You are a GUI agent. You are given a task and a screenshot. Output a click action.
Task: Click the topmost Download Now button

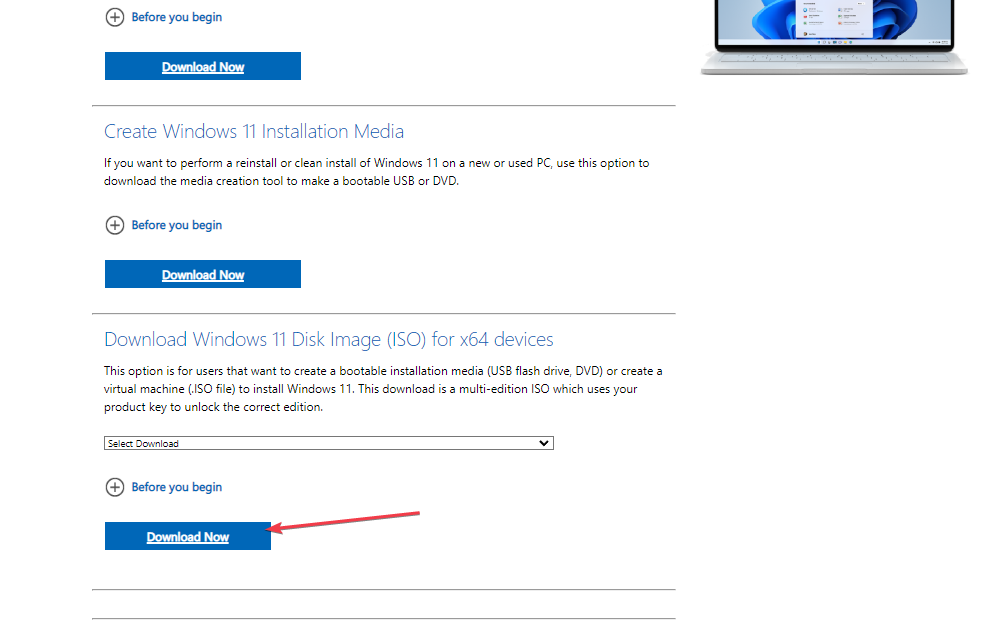(202, 66)
